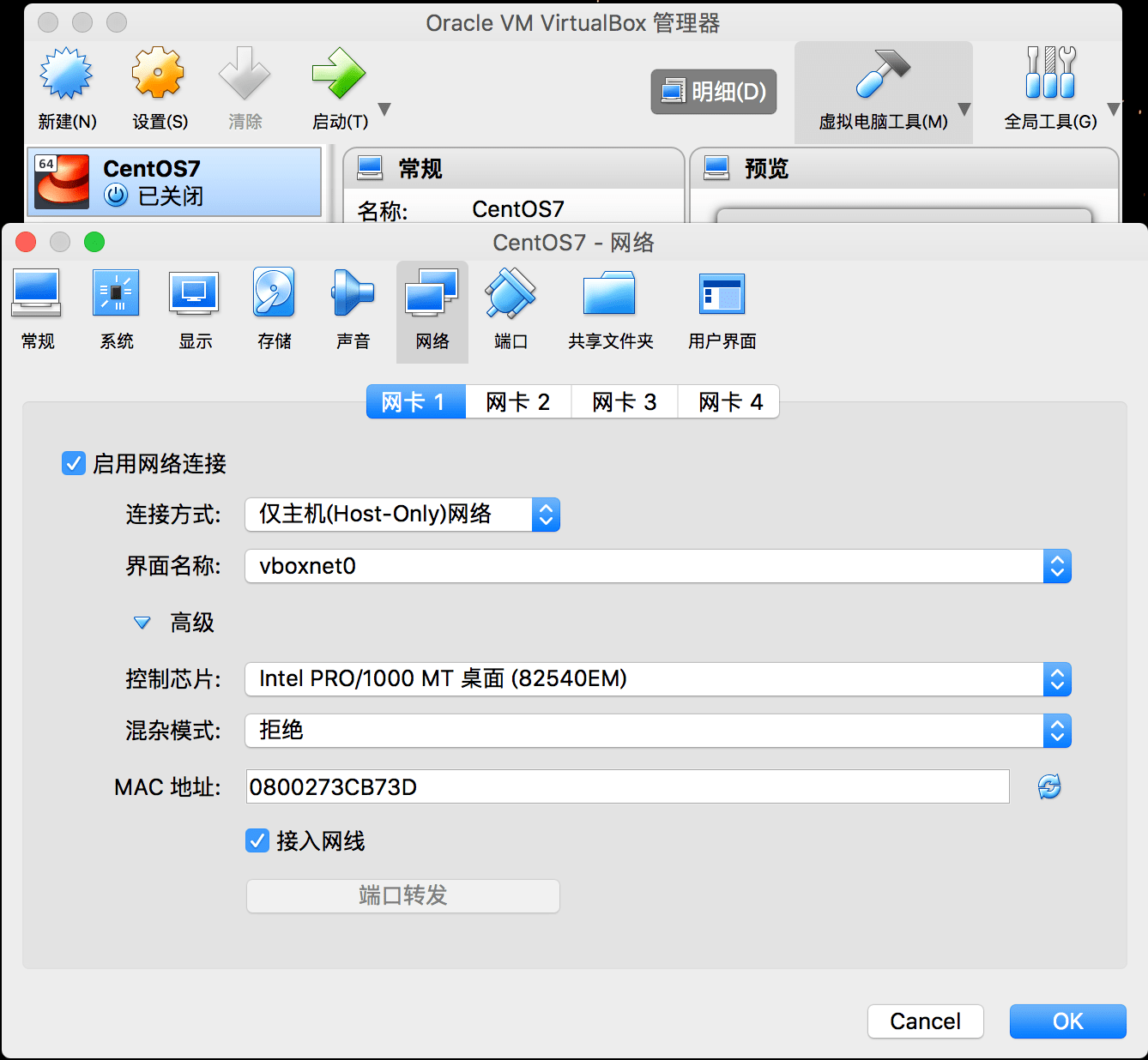This screenshot has height=1060, width=1148.
Task: Open the 混杂模式 promiscuous mode dropdown
Action: pyautogui.click(x=658, y=731)
